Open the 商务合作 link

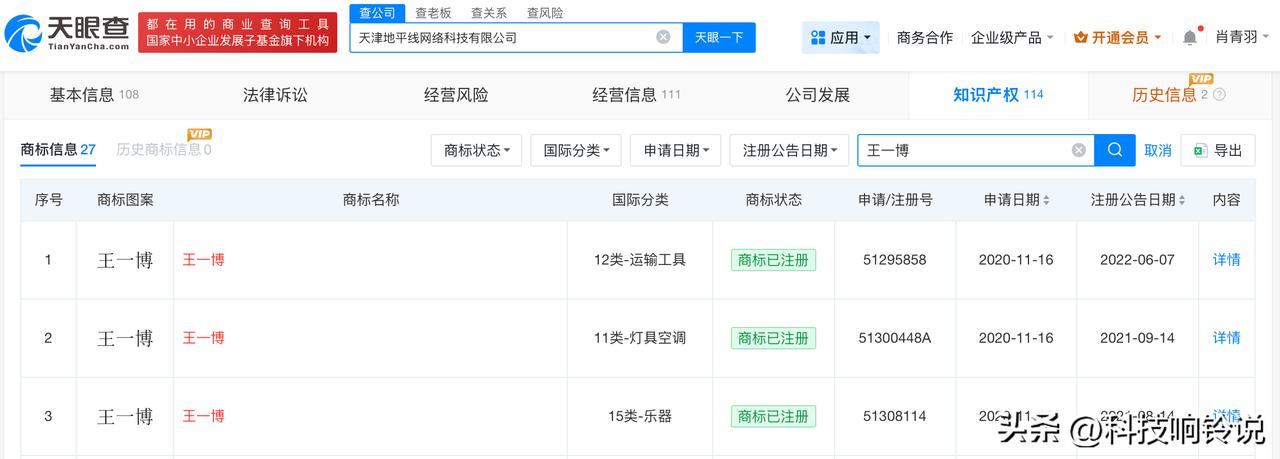click(925, 37)
